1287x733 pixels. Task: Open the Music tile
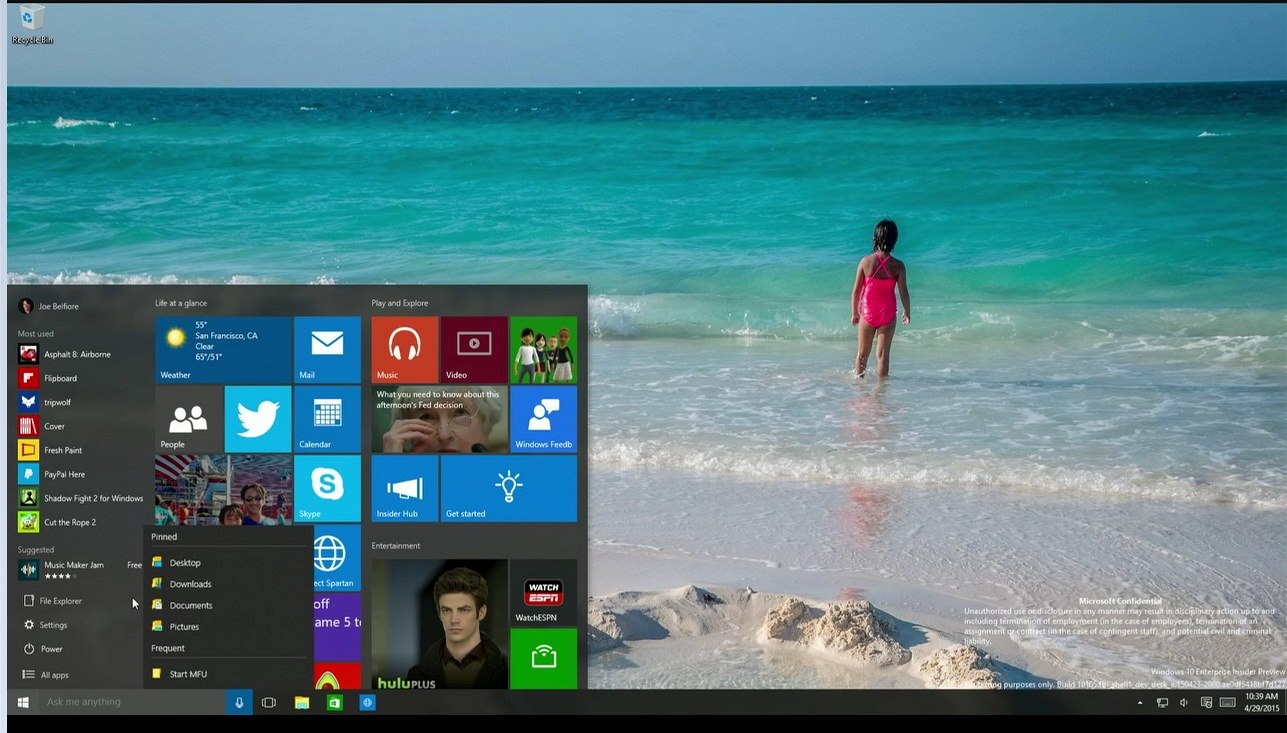(x=404, y=349)
